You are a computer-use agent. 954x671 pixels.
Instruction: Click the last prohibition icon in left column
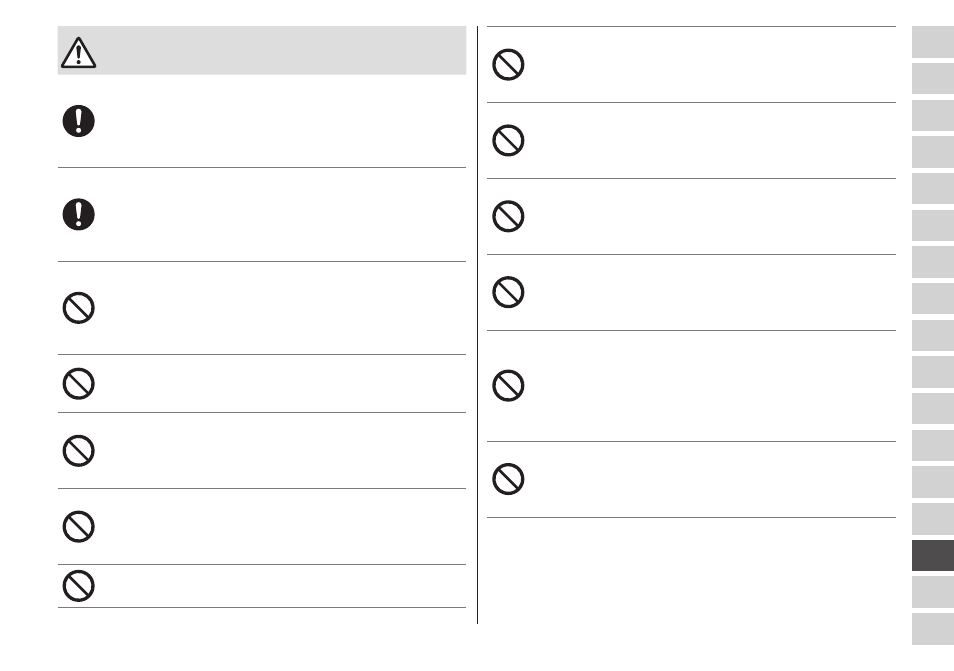click(x=78, y=586)
